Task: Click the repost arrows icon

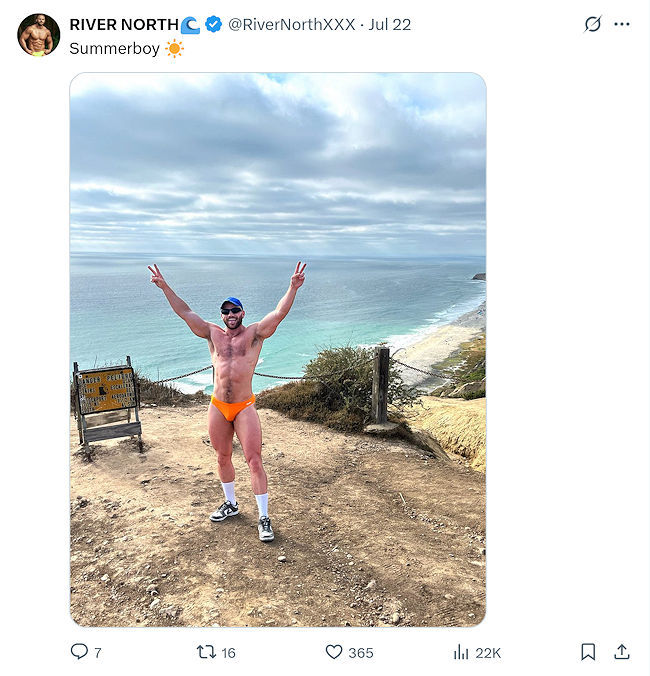Action: coord(206,651)
